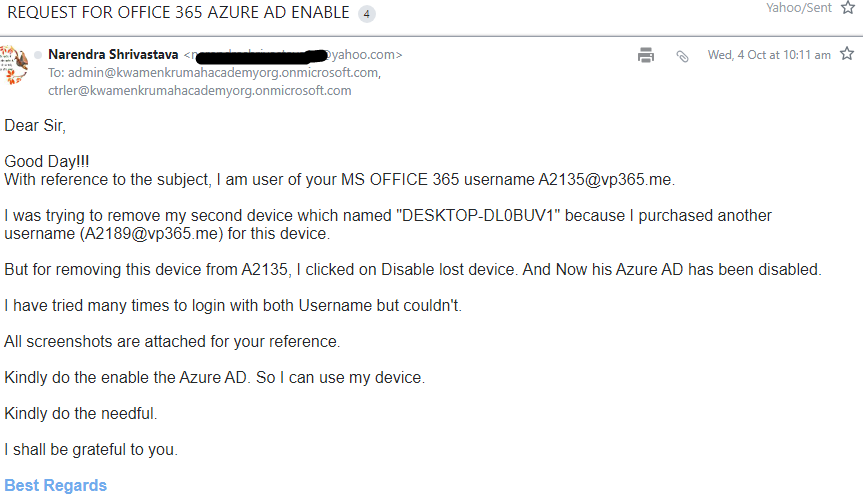Click the Wed, 4 Oct timestamp
The height and width of the screenshot is (497, 863).
(769, 55)
